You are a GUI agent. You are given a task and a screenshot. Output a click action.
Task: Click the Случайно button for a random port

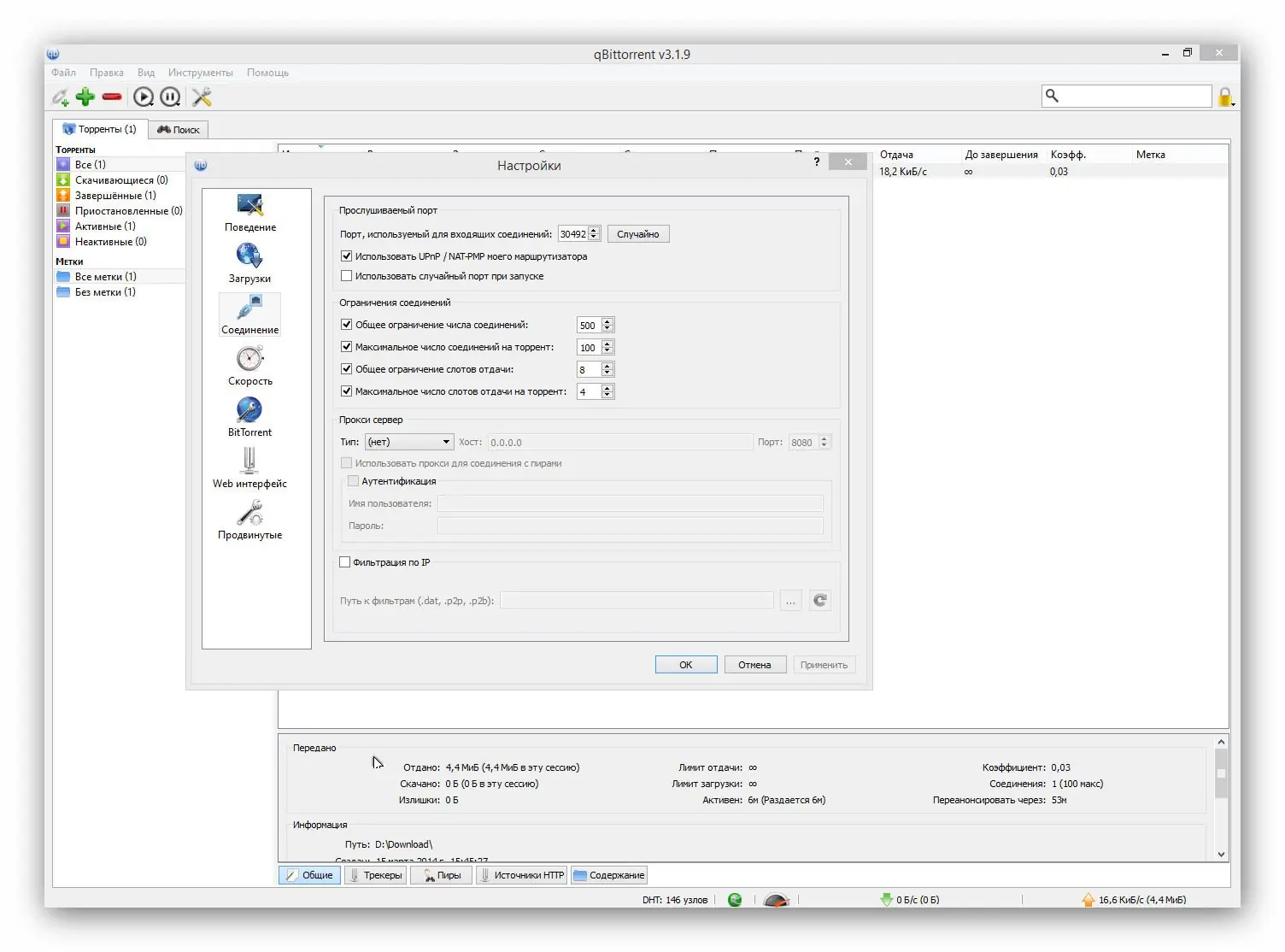(x=638, y=234)
